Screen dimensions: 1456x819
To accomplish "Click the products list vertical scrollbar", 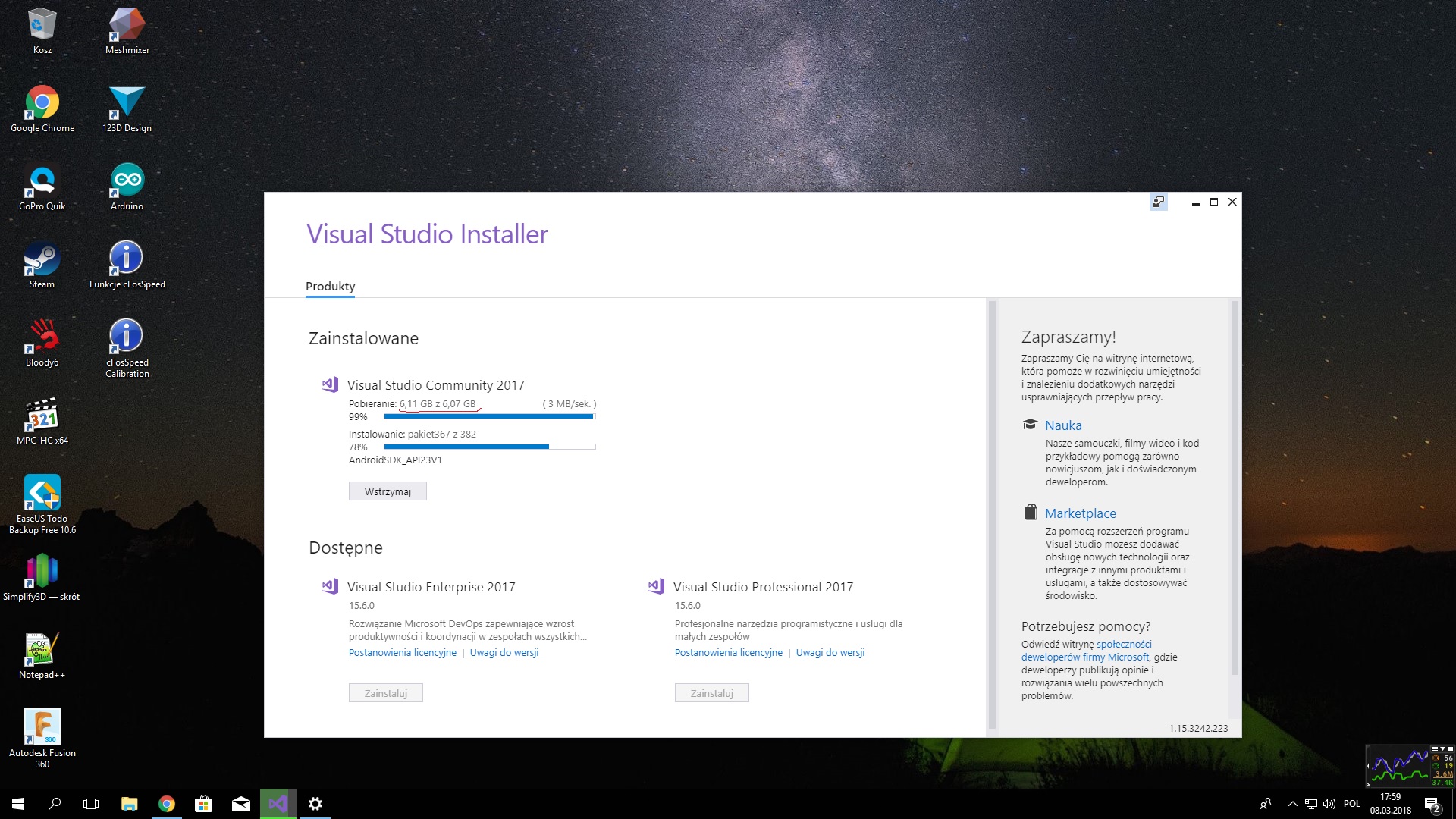I will tap(991, 516).
